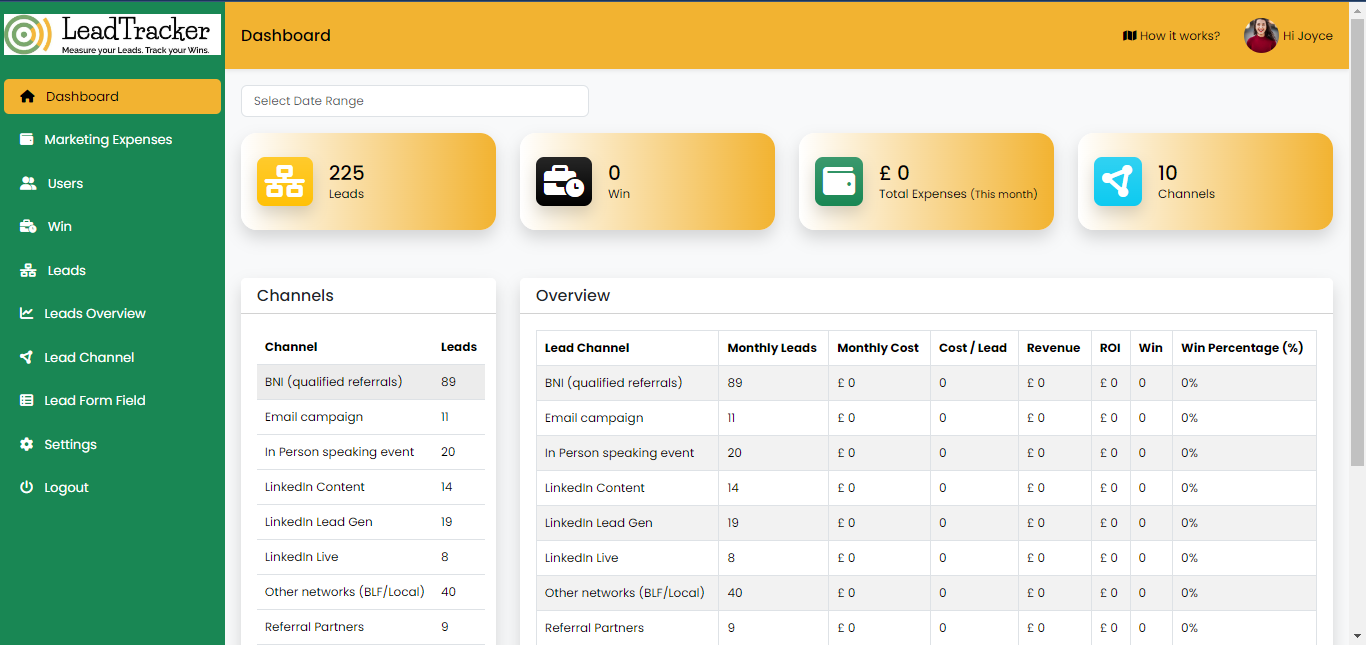1366x645 pixels.
Task: Click the Win Percentage (%) column header
Action: pyautogui.click(x=1242, y=348)
